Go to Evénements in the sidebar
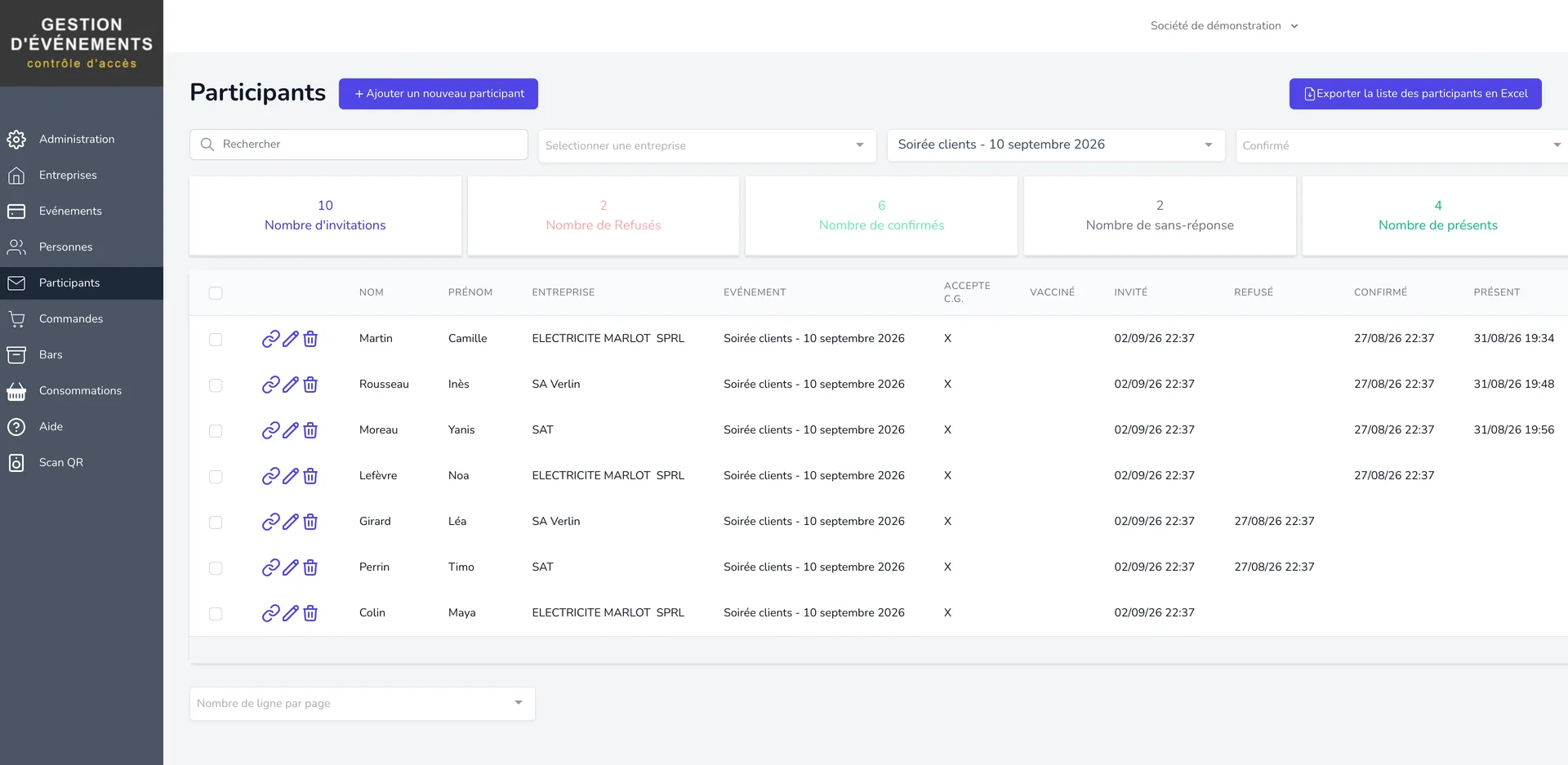 pyautogui.click(x=82, y=211)
